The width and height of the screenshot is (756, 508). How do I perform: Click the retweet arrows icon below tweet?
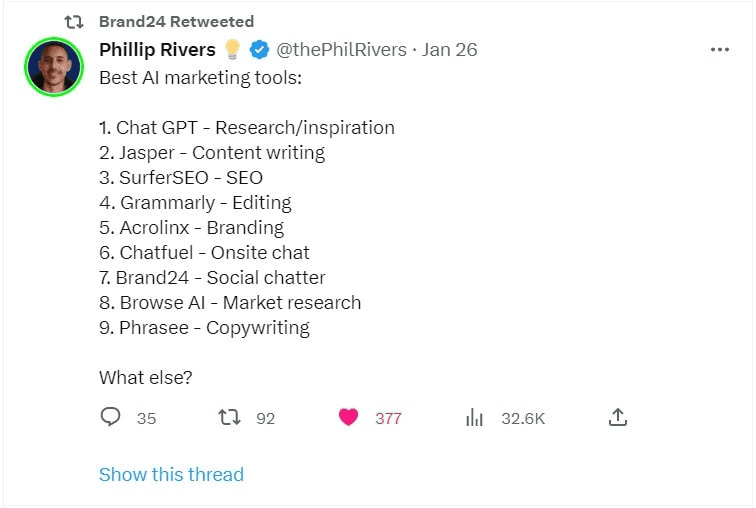coord(229,417)
